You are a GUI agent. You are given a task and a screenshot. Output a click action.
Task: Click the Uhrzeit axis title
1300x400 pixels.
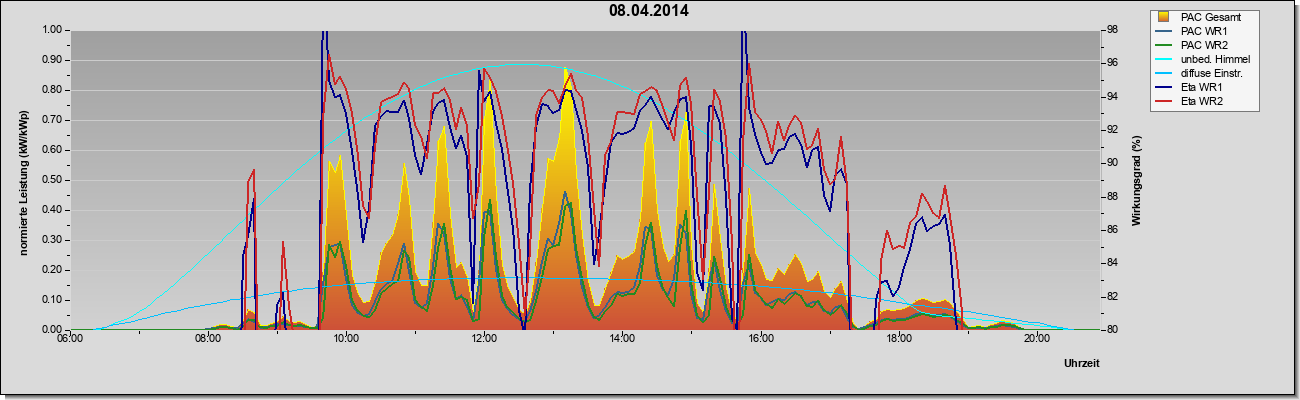[x=1082, y=364]
